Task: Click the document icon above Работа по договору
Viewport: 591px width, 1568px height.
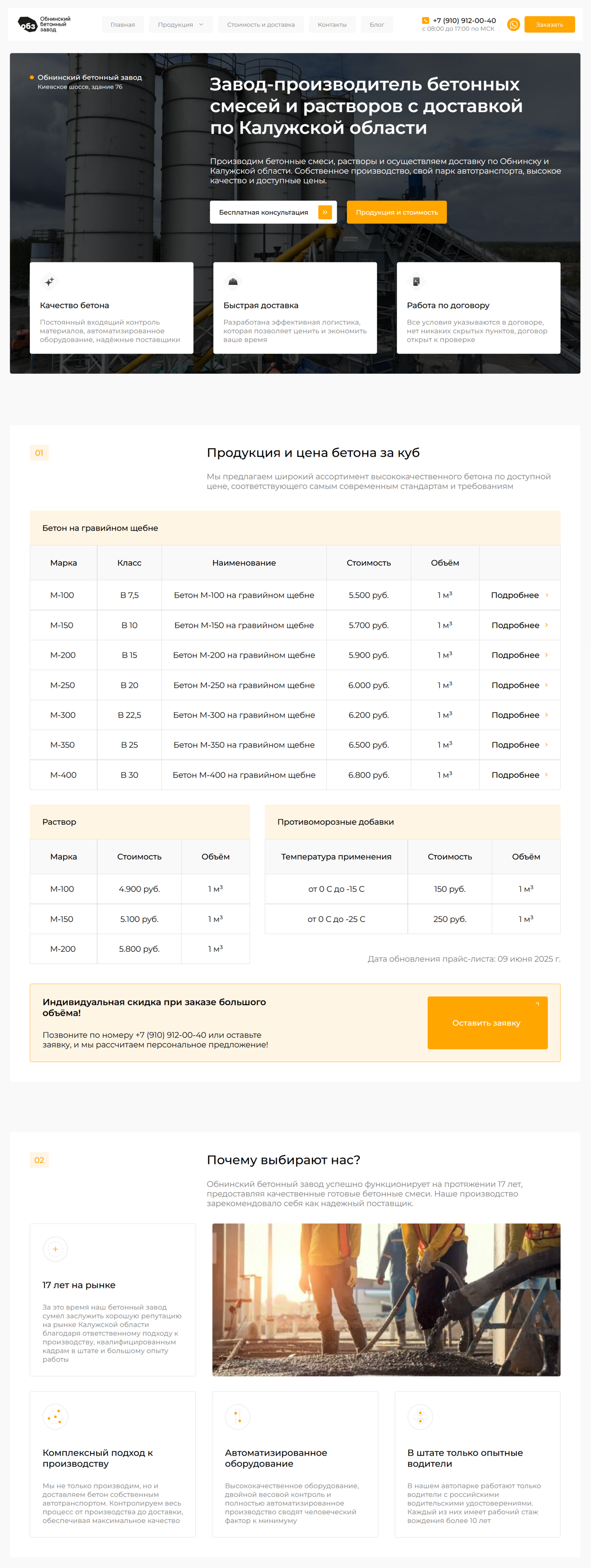Action: coord(416,282)
